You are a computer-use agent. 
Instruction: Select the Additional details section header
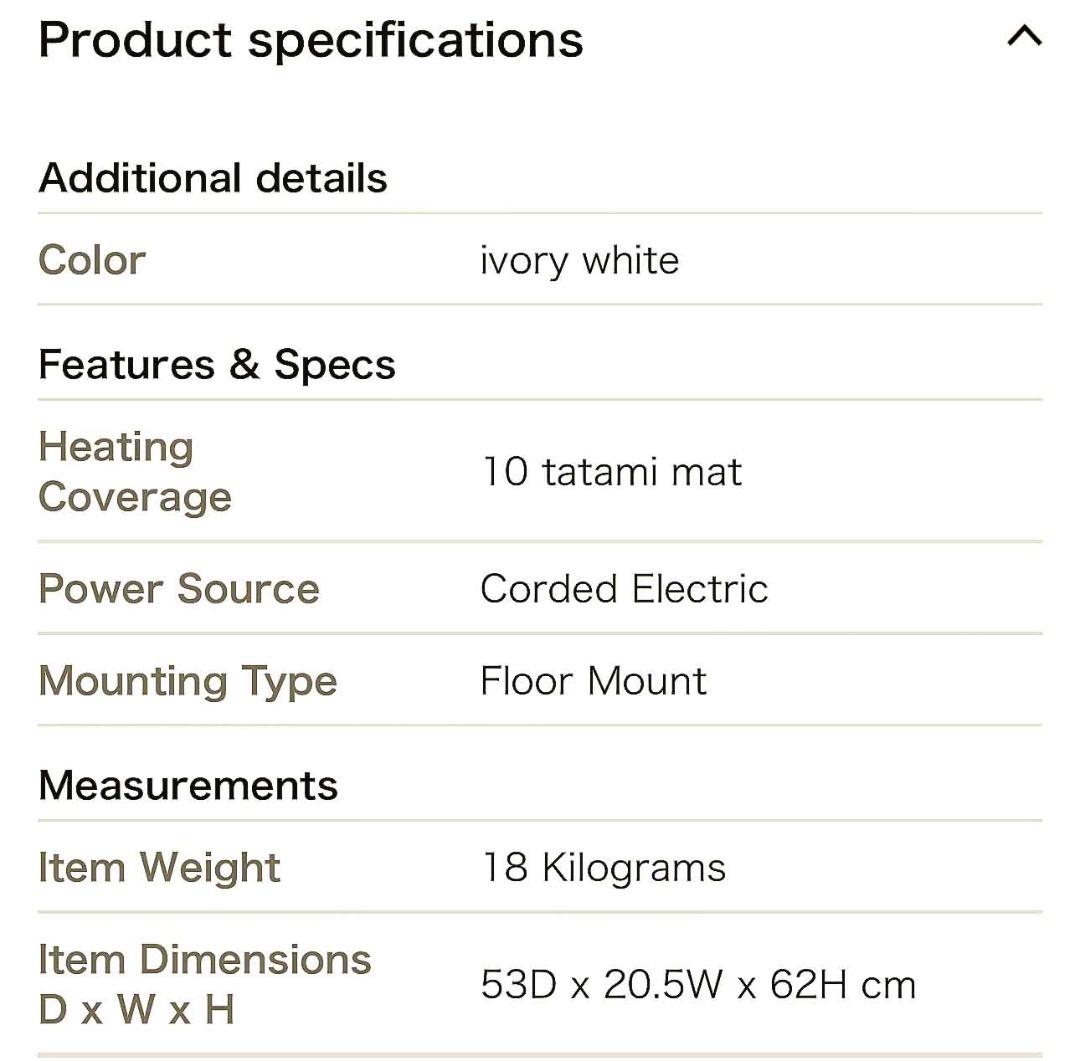[x=212, y=178]
